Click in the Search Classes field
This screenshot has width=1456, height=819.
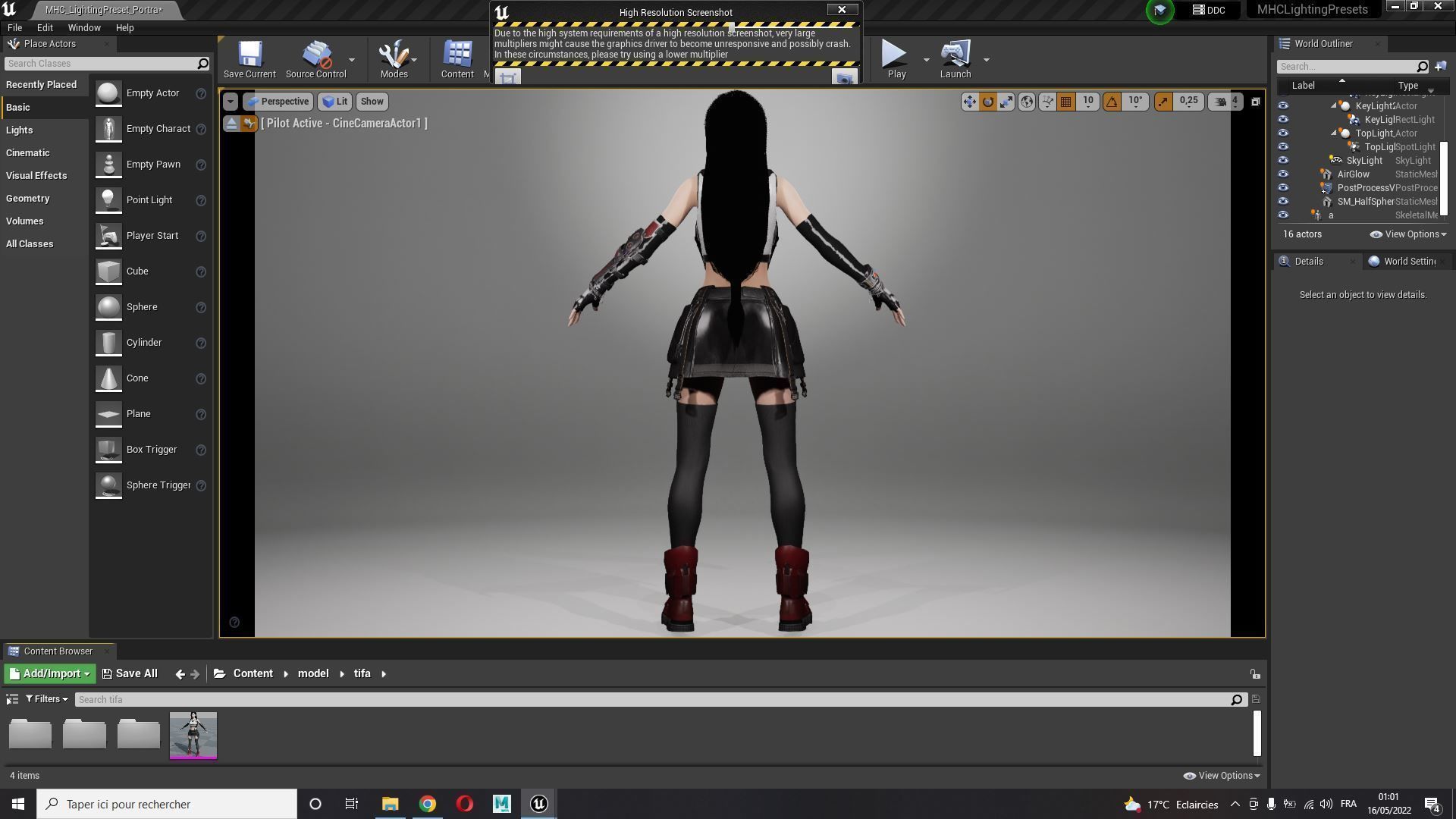coord(106,64)
